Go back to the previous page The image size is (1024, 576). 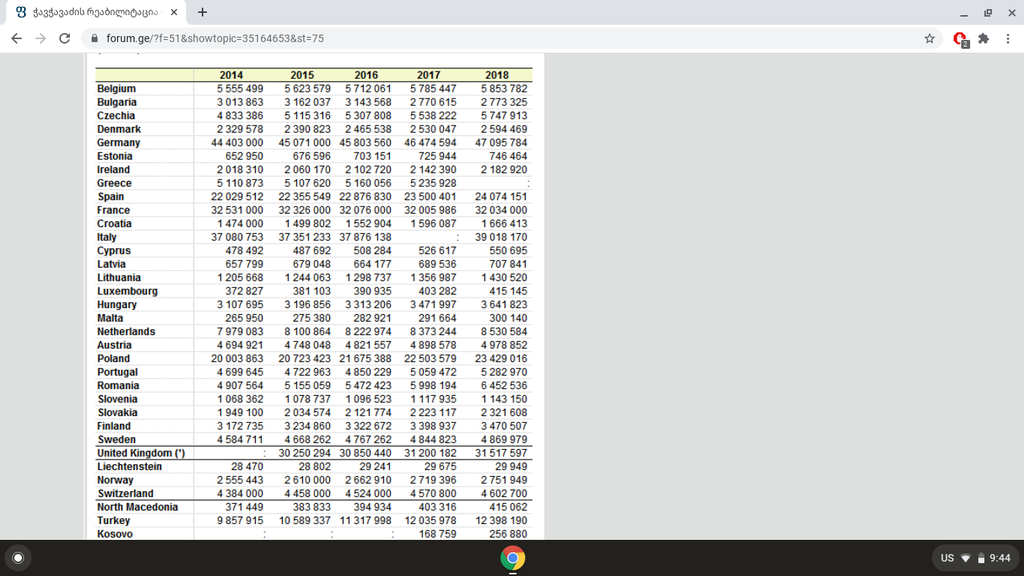click(16, 39)
